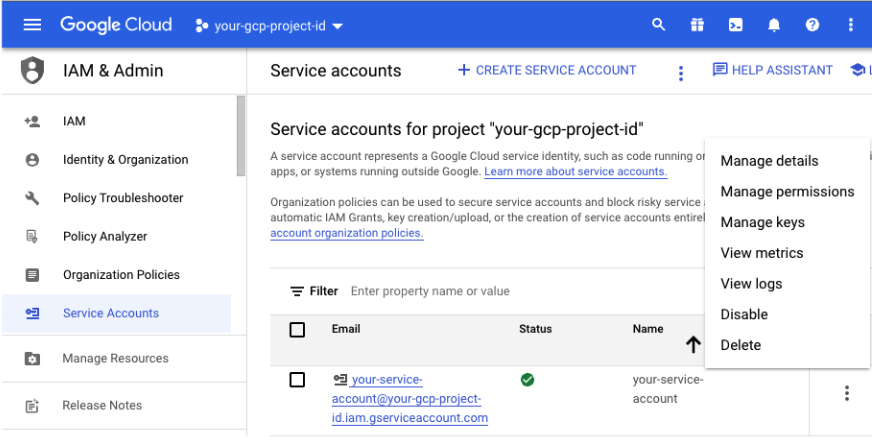The width and height of the screenshot is (872, 447).
Task: Open the your-service-account email link
Action: point(410,399)
